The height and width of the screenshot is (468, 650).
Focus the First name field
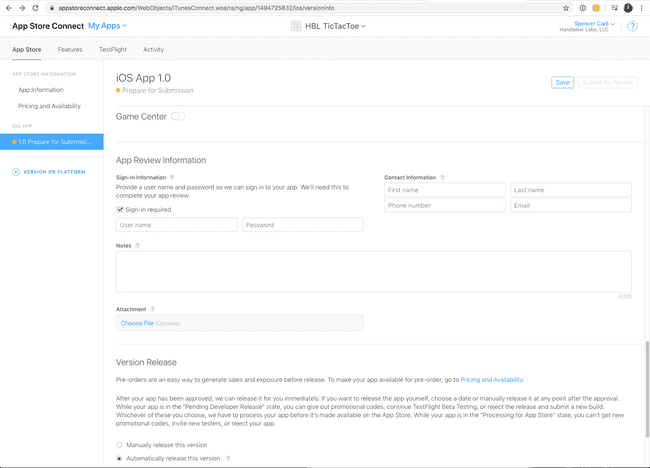[x=445, y=190]
